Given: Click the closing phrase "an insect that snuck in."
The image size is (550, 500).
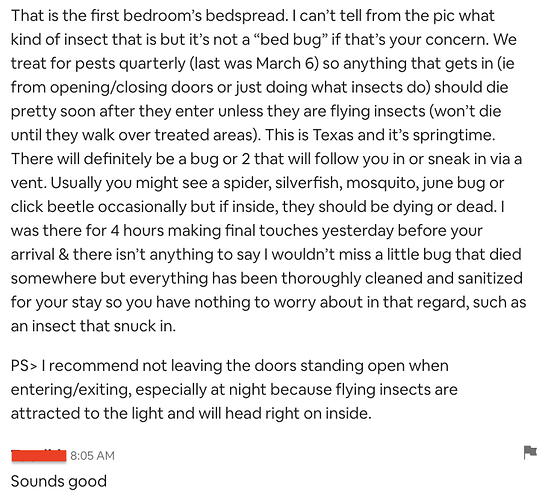Looking at the screenshot, I should tap(93, 326).
